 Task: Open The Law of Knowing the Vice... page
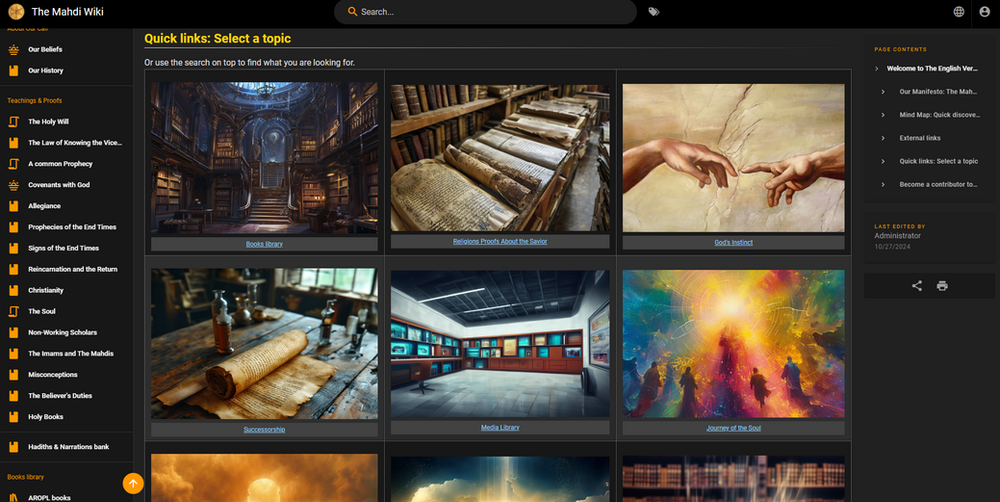tap(75, 143)
